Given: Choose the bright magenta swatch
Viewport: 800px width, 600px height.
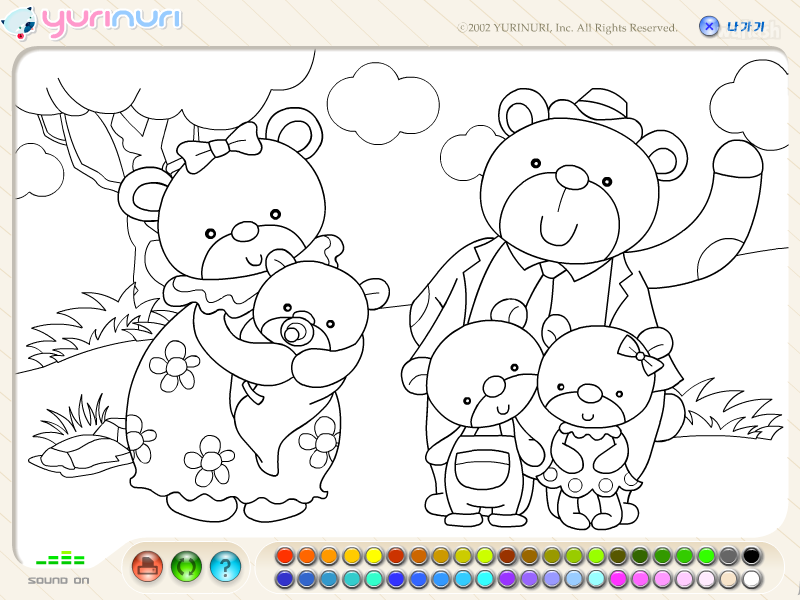Looking at the screenshot, I should pos(617,579).
